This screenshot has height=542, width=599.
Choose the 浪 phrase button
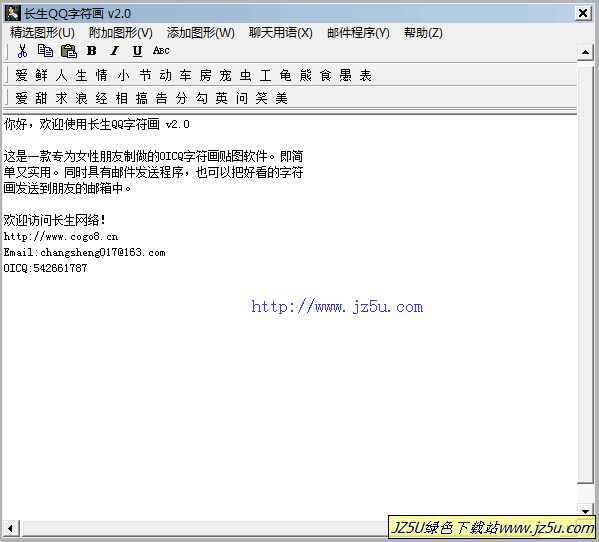pos(81,98)
